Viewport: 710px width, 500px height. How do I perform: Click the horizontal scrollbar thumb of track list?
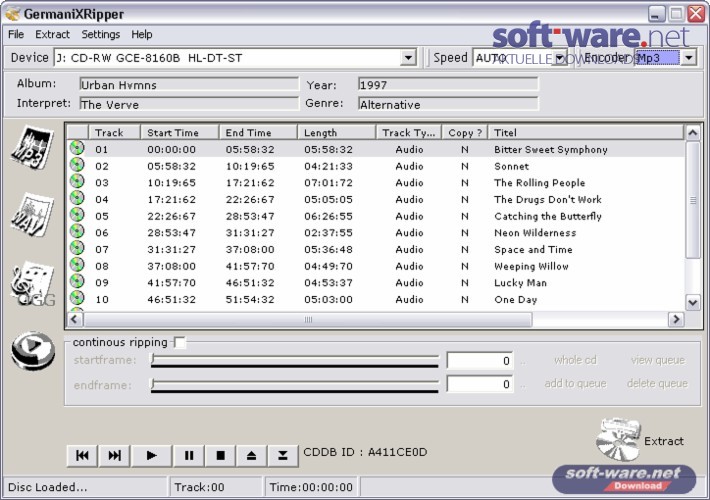(x=308, y=319)
